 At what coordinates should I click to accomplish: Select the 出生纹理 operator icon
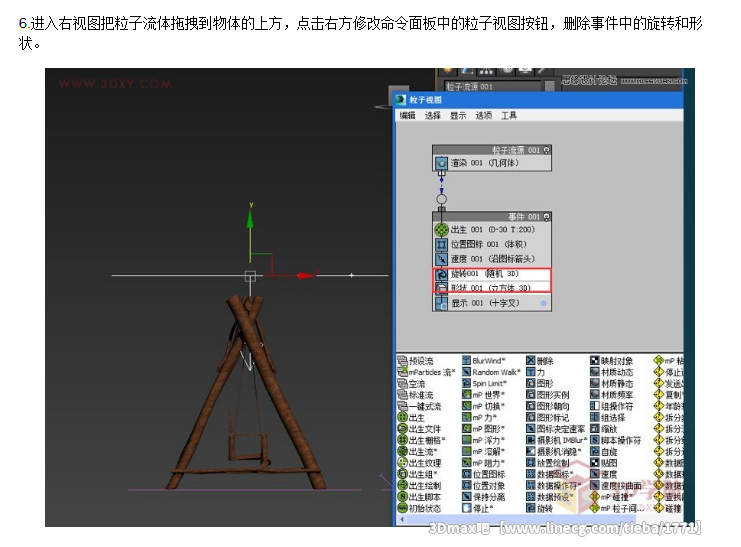(402, 463)
